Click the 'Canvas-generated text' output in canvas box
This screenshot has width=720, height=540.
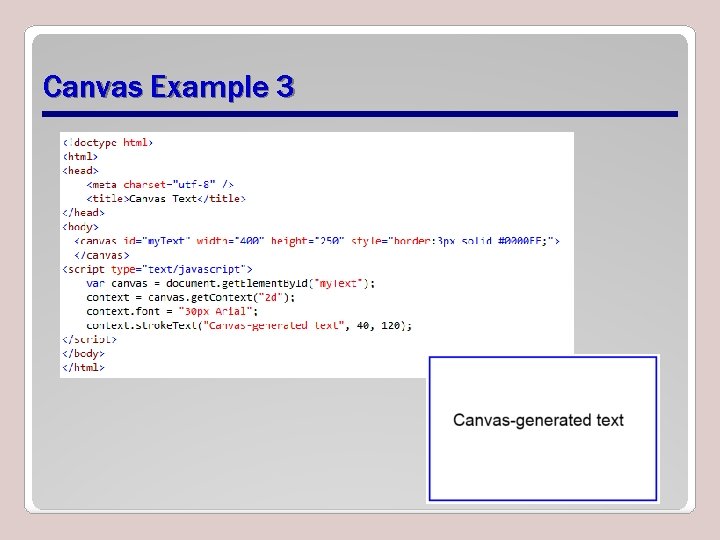[538, 420]
